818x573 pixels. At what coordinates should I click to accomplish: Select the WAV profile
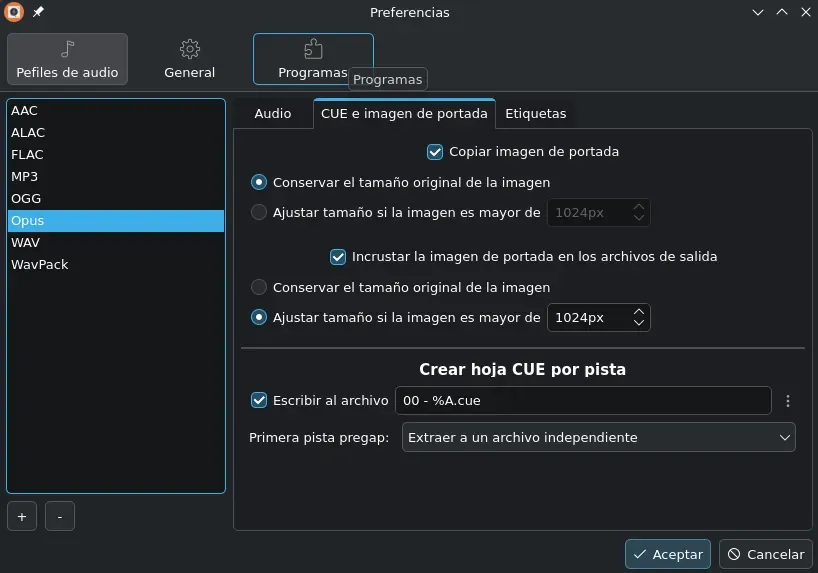click(x=116, y=243)
